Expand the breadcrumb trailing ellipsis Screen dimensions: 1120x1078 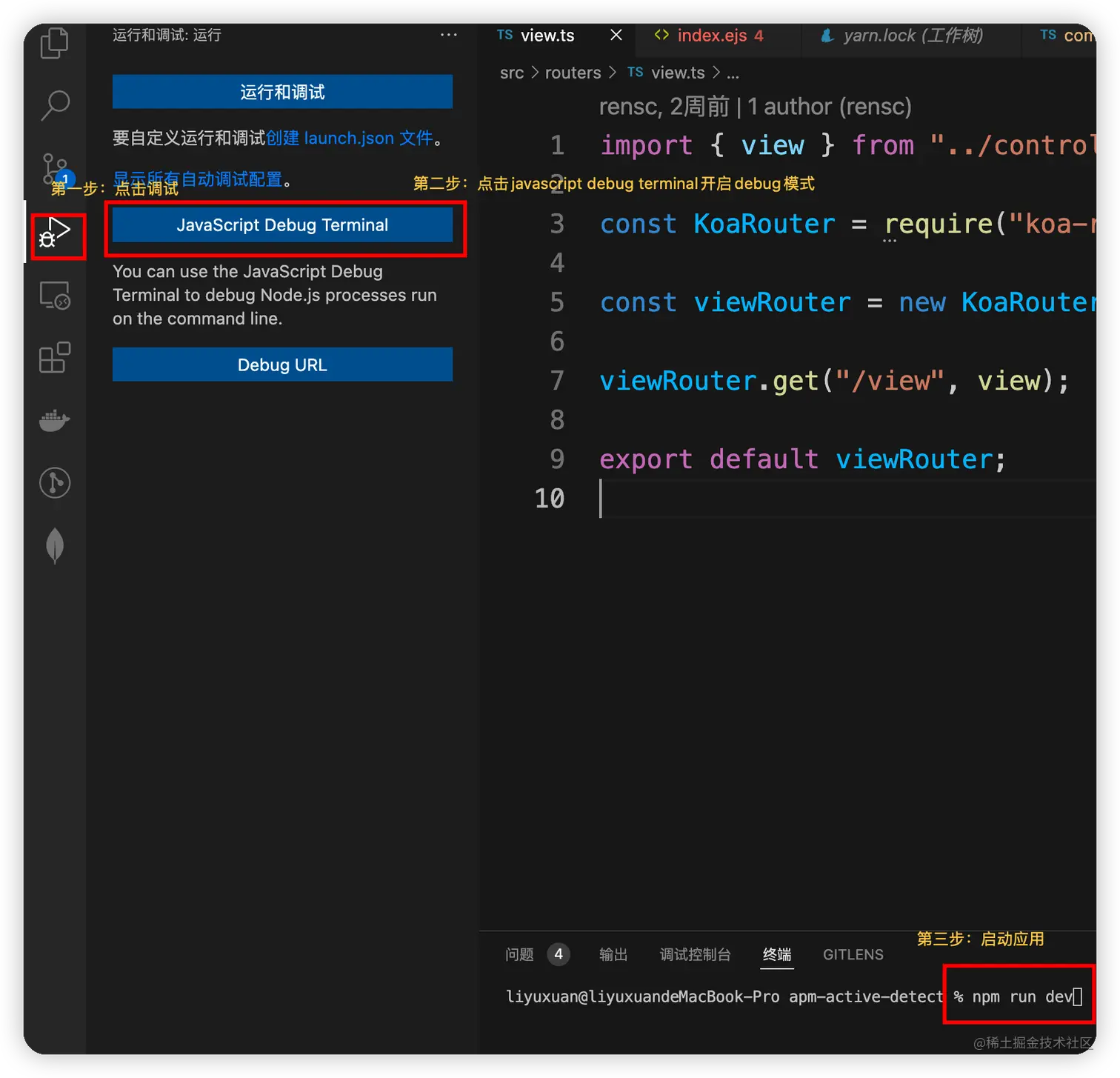[x=733, y=73]
